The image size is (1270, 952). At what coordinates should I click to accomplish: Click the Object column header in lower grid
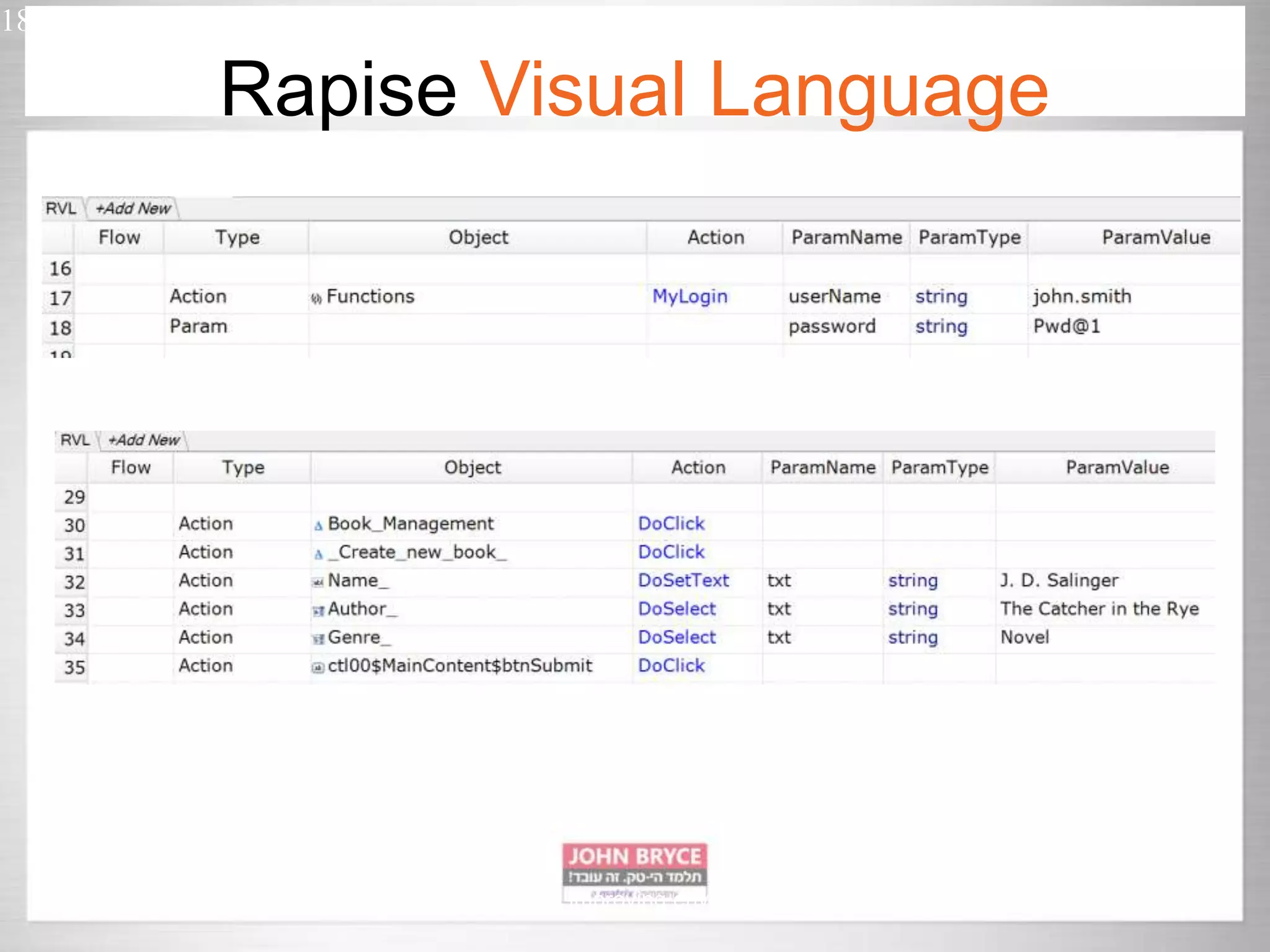click(472, 467)
